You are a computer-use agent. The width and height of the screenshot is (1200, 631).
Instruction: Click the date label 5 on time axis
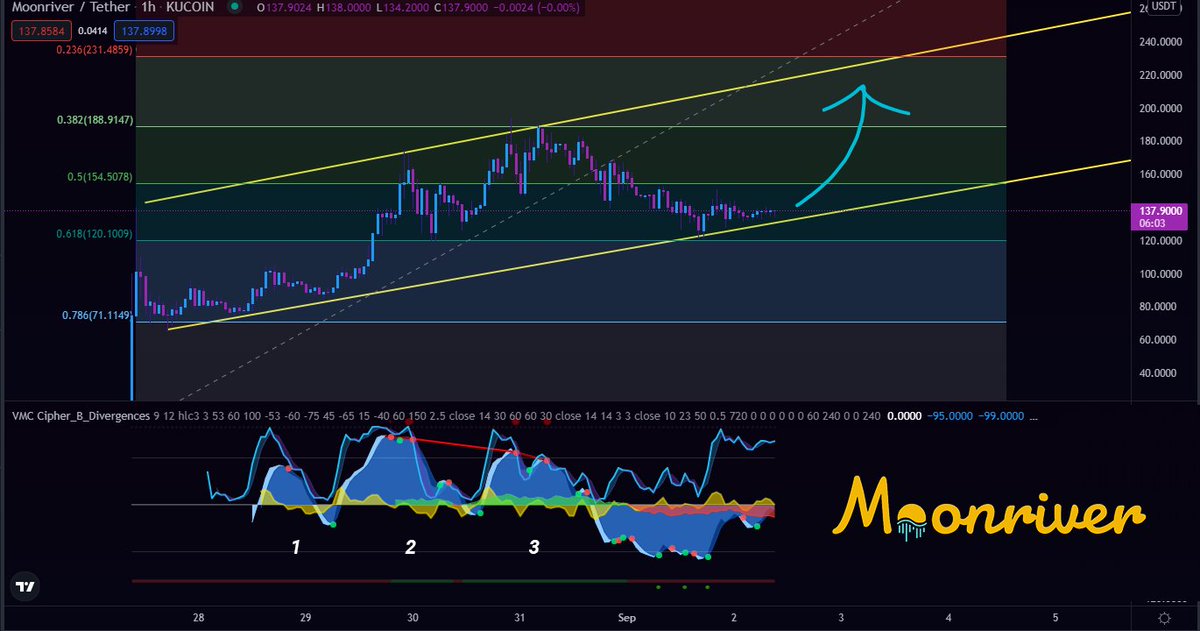[1055, 617]
